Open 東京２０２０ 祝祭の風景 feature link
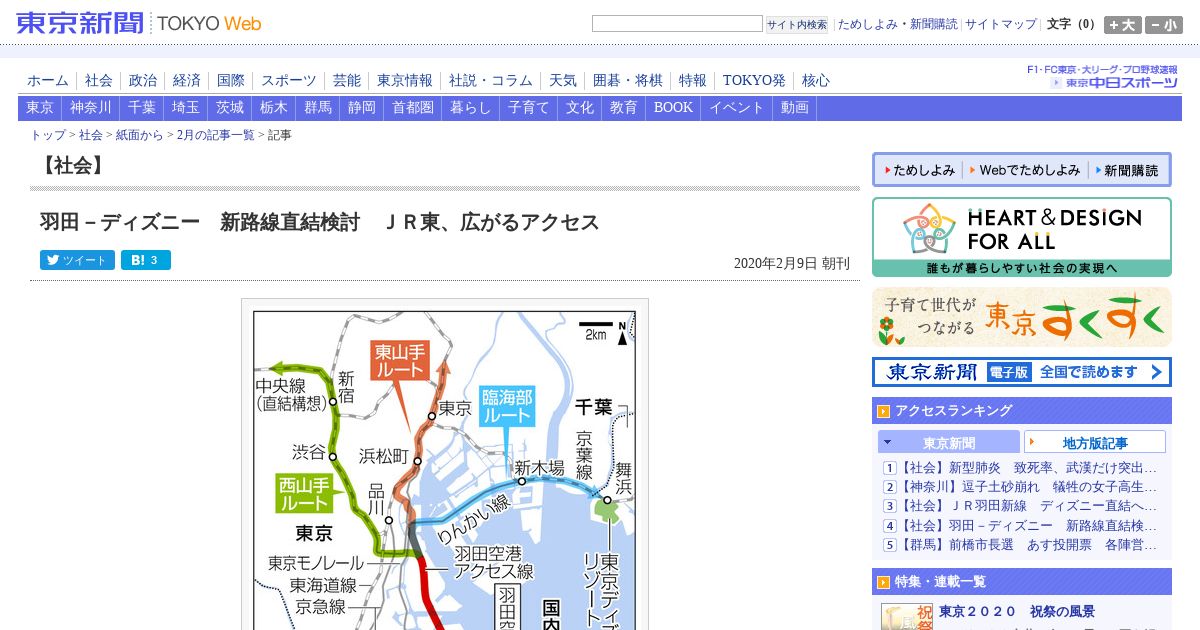Screen dimensions: 1200x630 1017,612
